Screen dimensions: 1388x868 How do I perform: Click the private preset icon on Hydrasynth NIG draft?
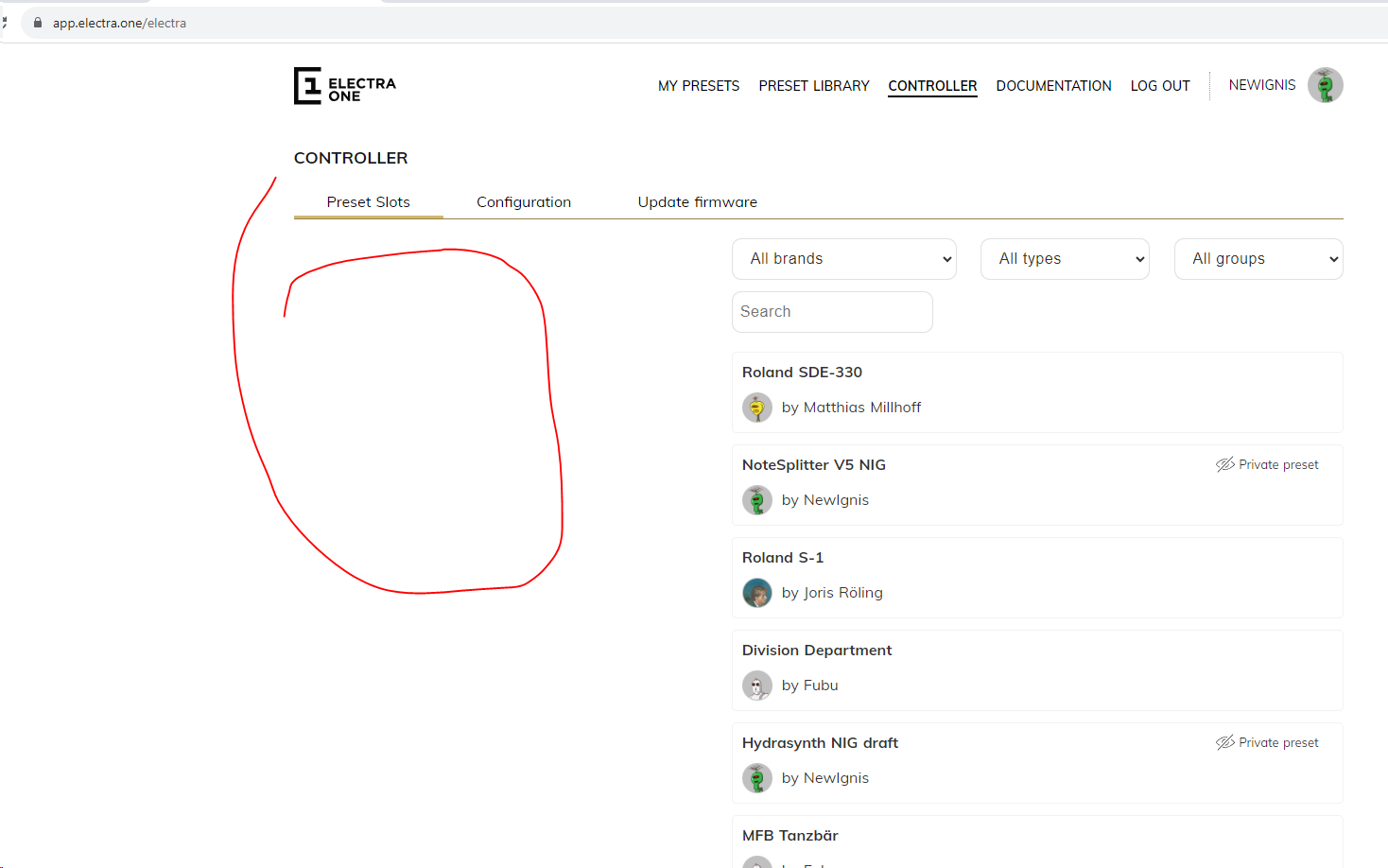click(1225, 742)
